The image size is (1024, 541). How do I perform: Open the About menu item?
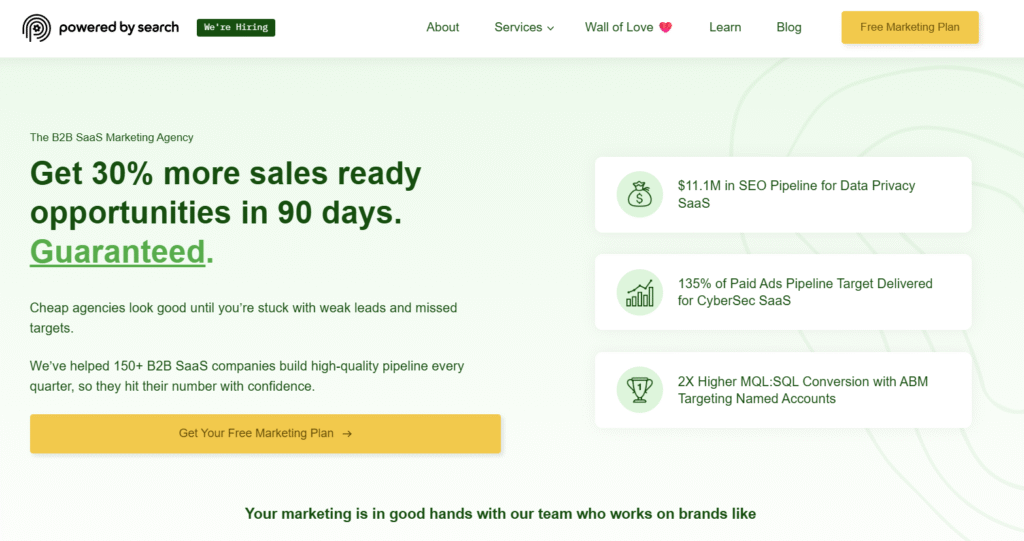(442, 27)
